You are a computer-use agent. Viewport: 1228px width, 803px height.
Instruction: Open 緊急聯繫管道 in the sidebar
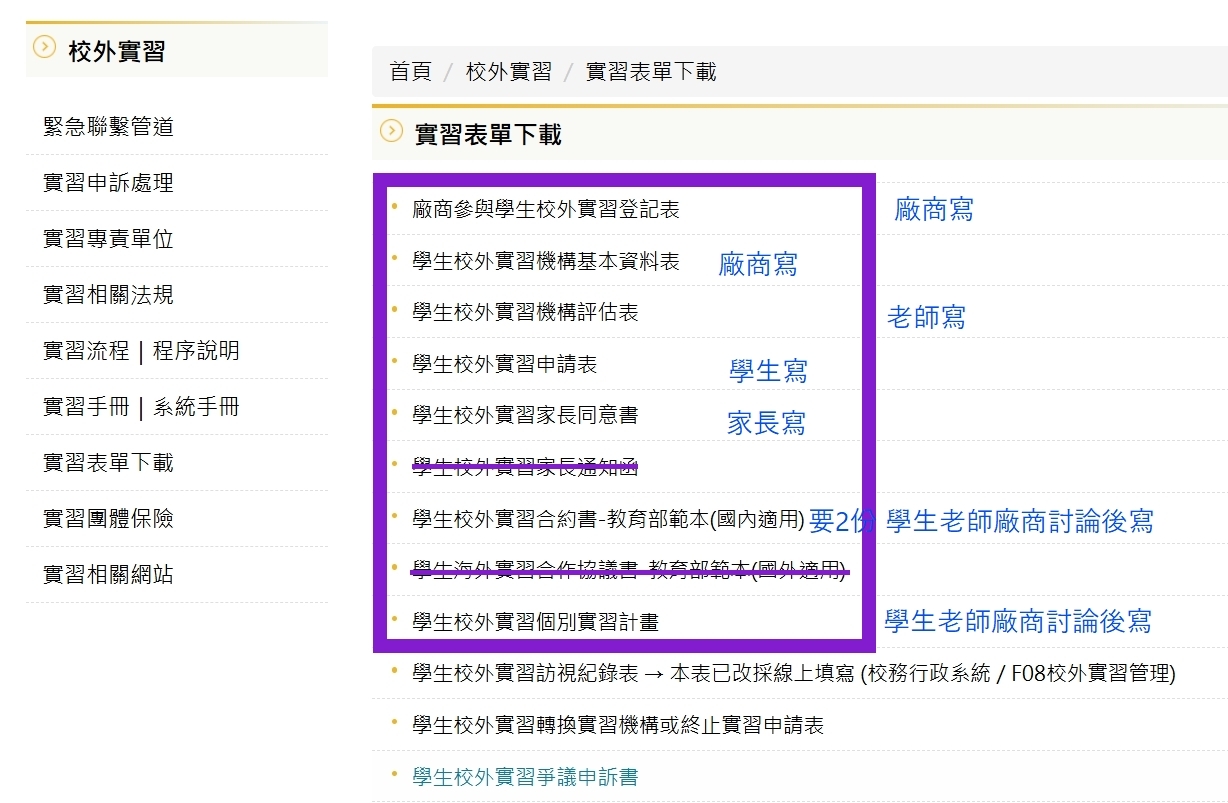(x=108, y=127)
